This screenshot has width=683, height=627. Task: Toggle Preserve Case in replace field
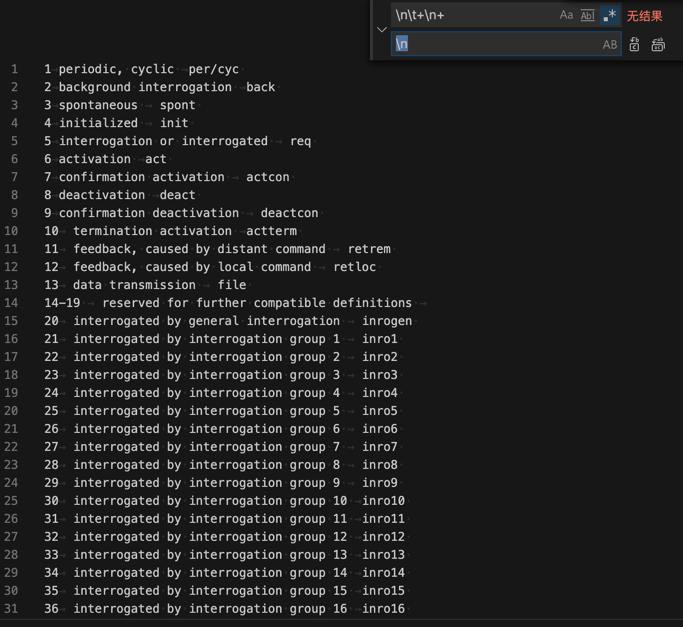609,44
